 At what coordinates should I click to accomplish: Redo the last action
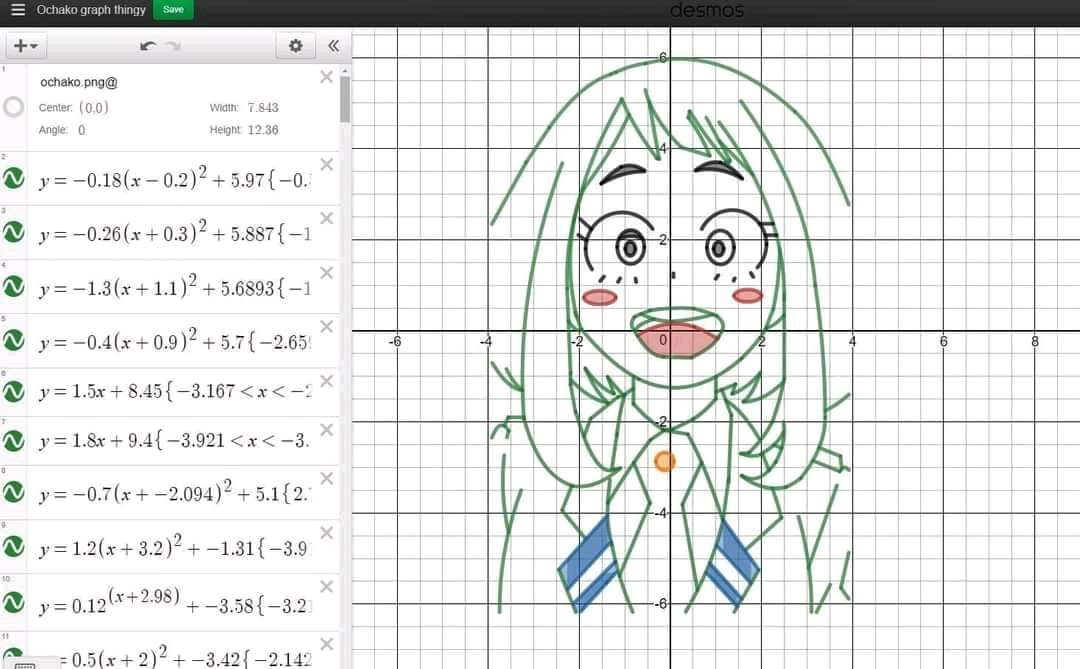click(174, 46)
